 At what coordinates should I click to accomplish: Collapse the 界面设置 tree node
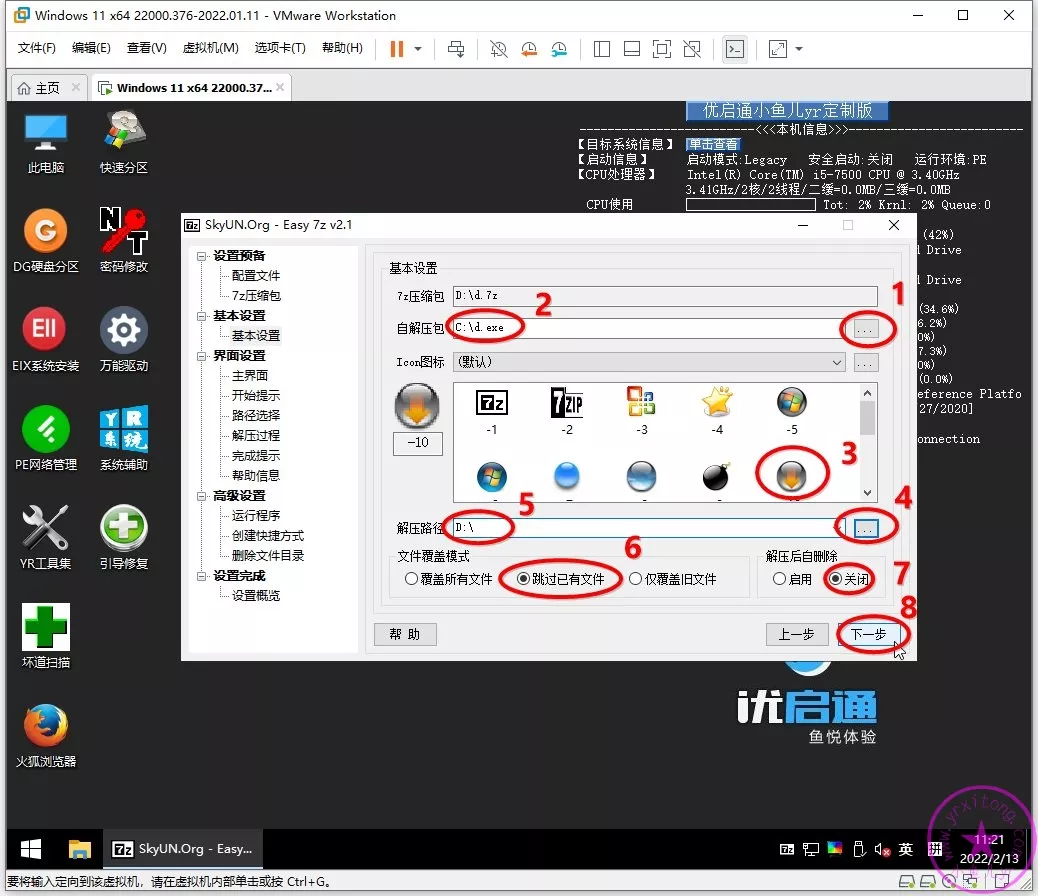click(202, 356)
